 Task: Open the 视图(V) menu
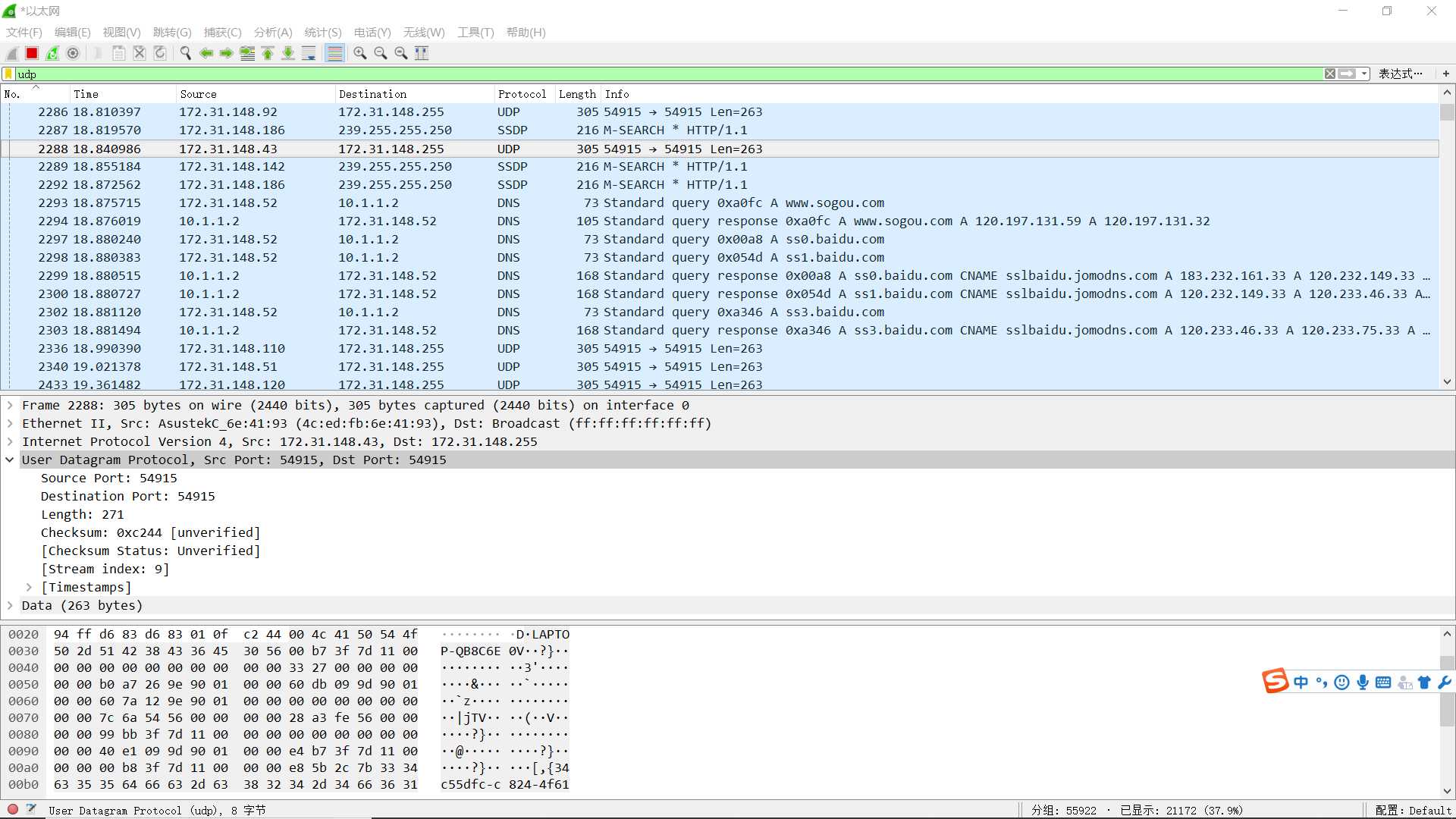[122, 33]
